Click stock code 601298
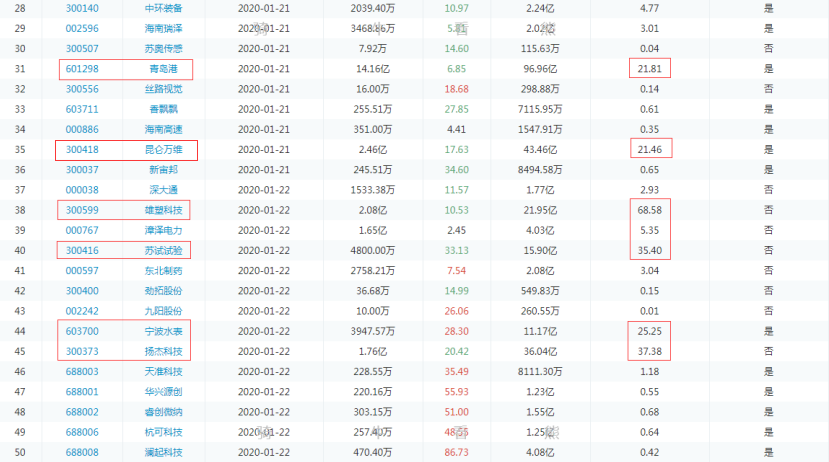 (82, 69)
